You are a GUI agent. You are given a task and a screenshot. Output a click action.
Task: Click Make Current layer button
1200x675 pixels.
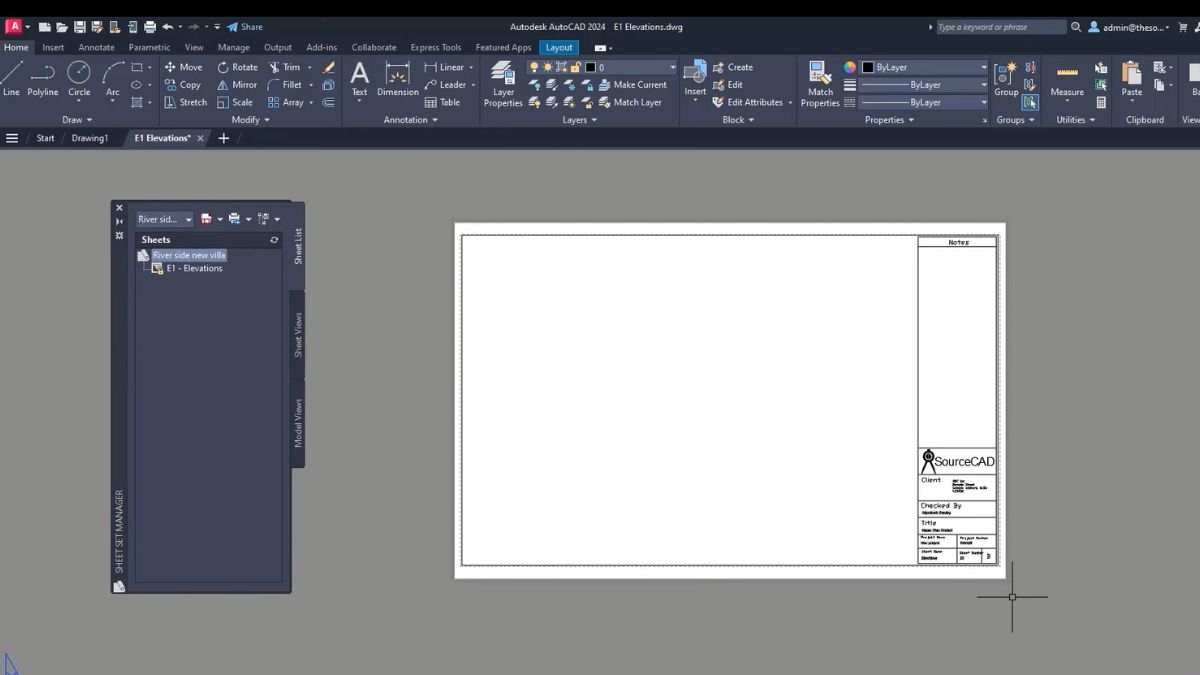coord(633,85)
